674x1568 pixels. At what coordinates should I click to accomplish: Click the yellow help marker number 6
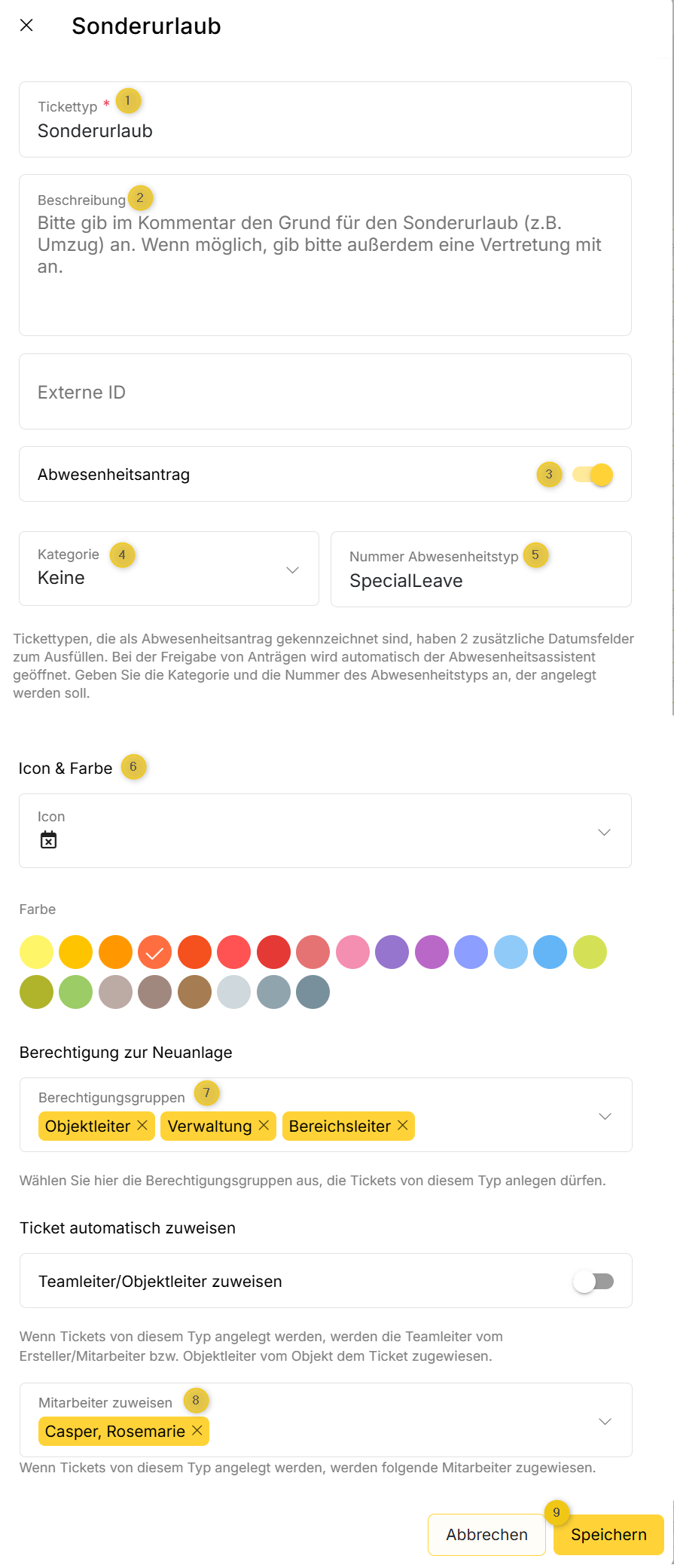(133, 767)
